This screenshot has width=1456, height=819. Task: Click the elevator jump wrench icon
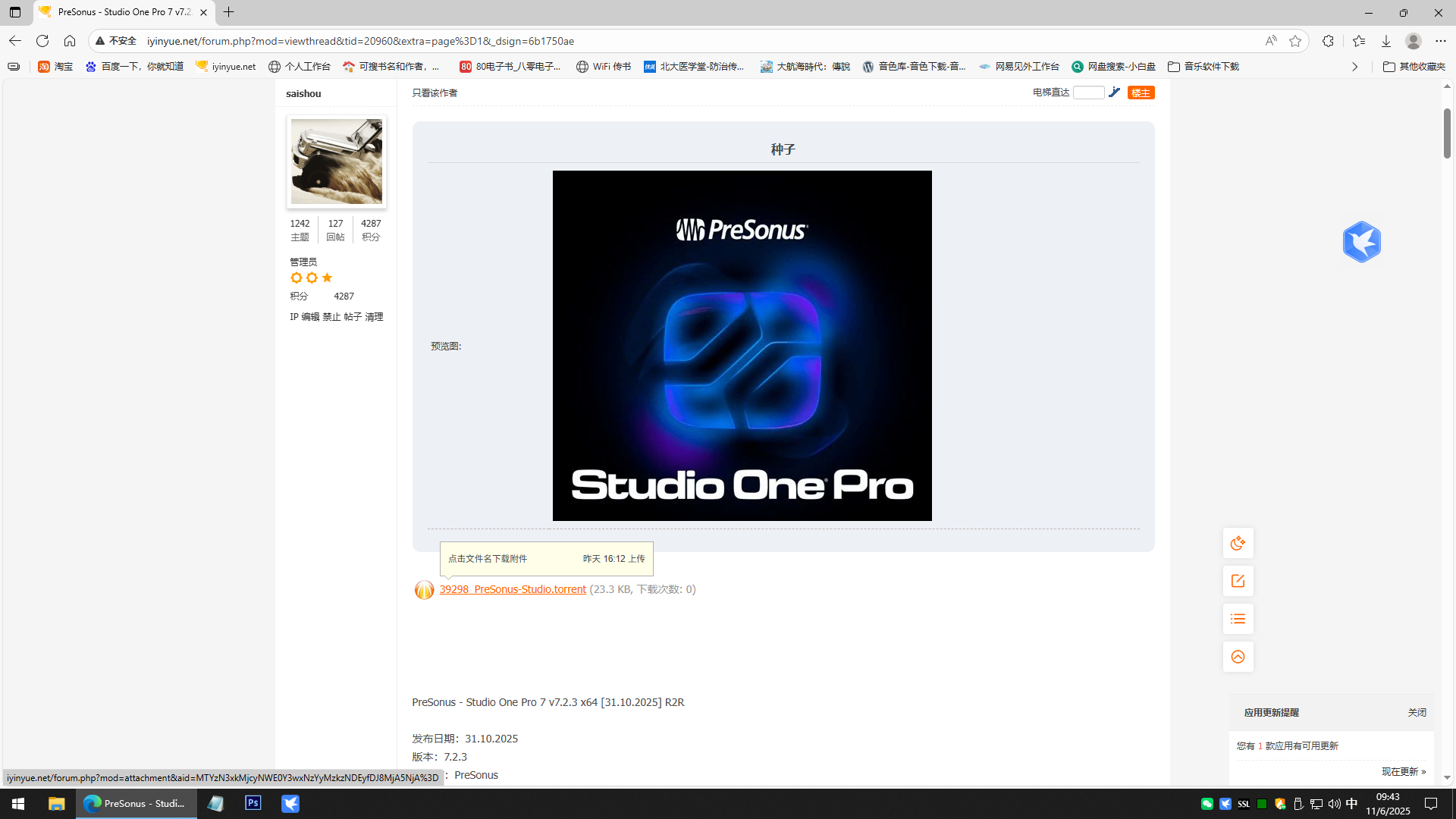tap(1114, 93)
